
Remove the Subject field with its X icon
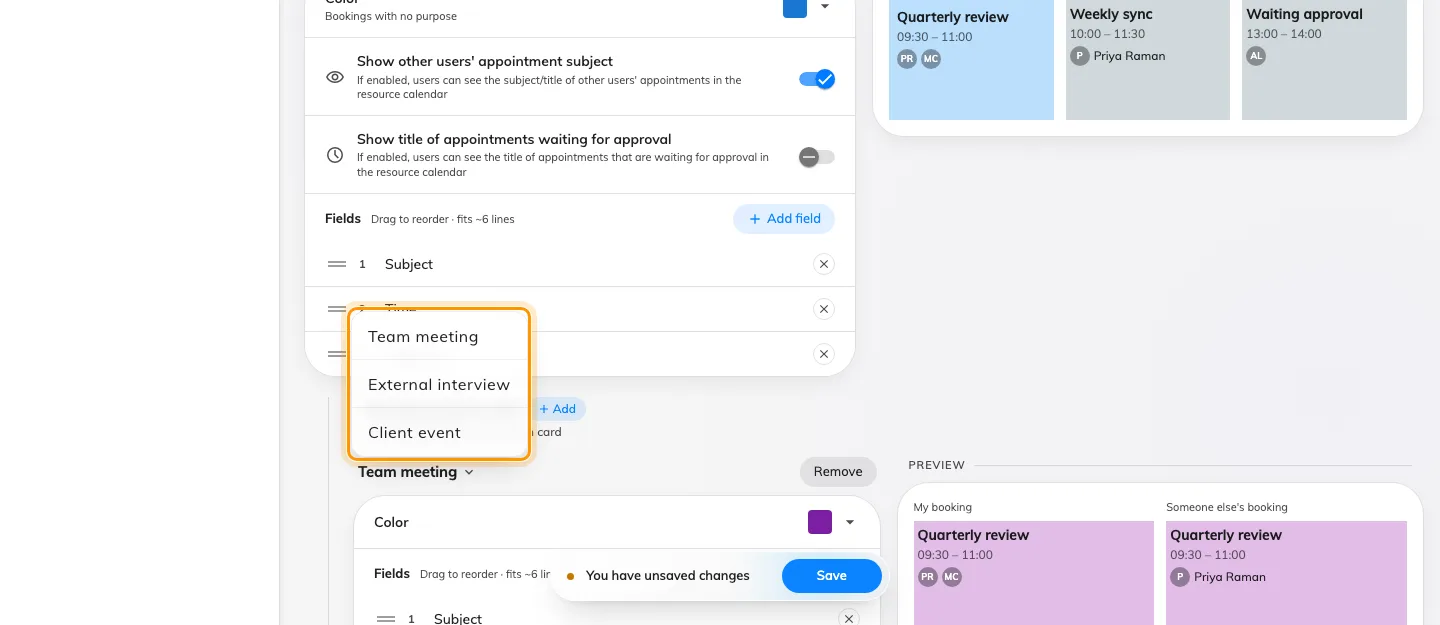[x=823, y=264]
